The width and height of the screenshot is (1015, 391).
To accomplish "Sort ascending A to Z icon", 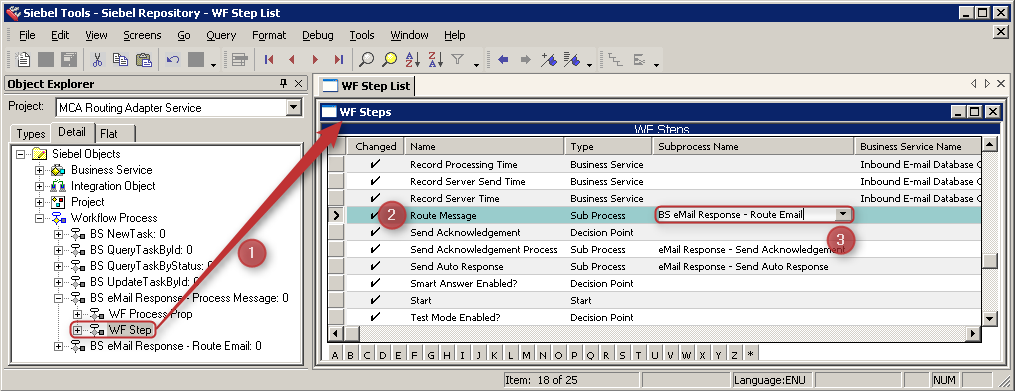I will pyautogui.click(x=412, y=60).
